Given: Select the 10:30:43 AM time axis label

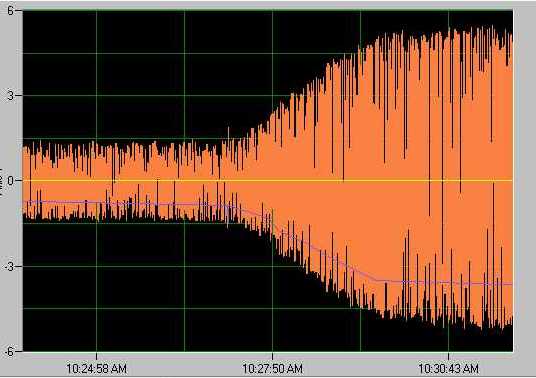Looking at the screenshot, I should (448, 369).
